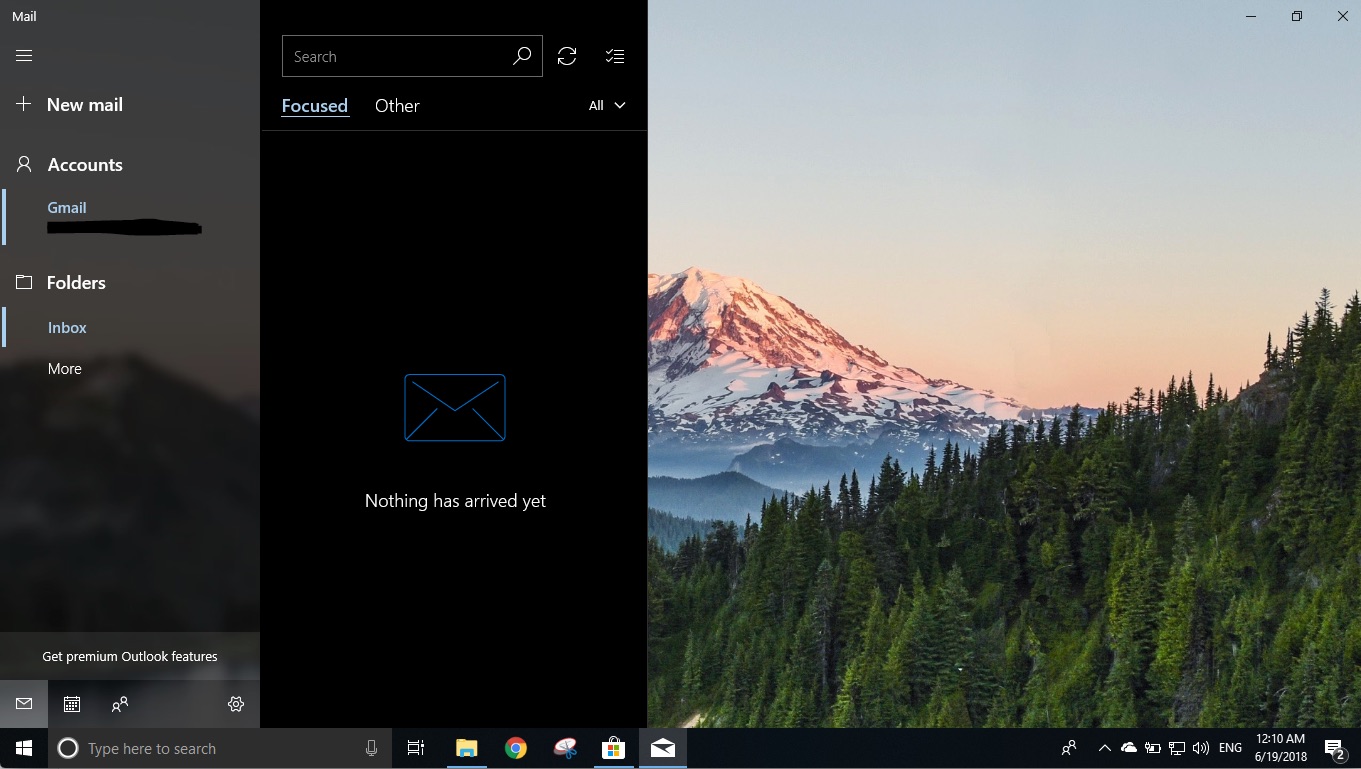Activate Cortana microphone icon
Viewport: 1361px width, 769px height.
click(372, 749)
